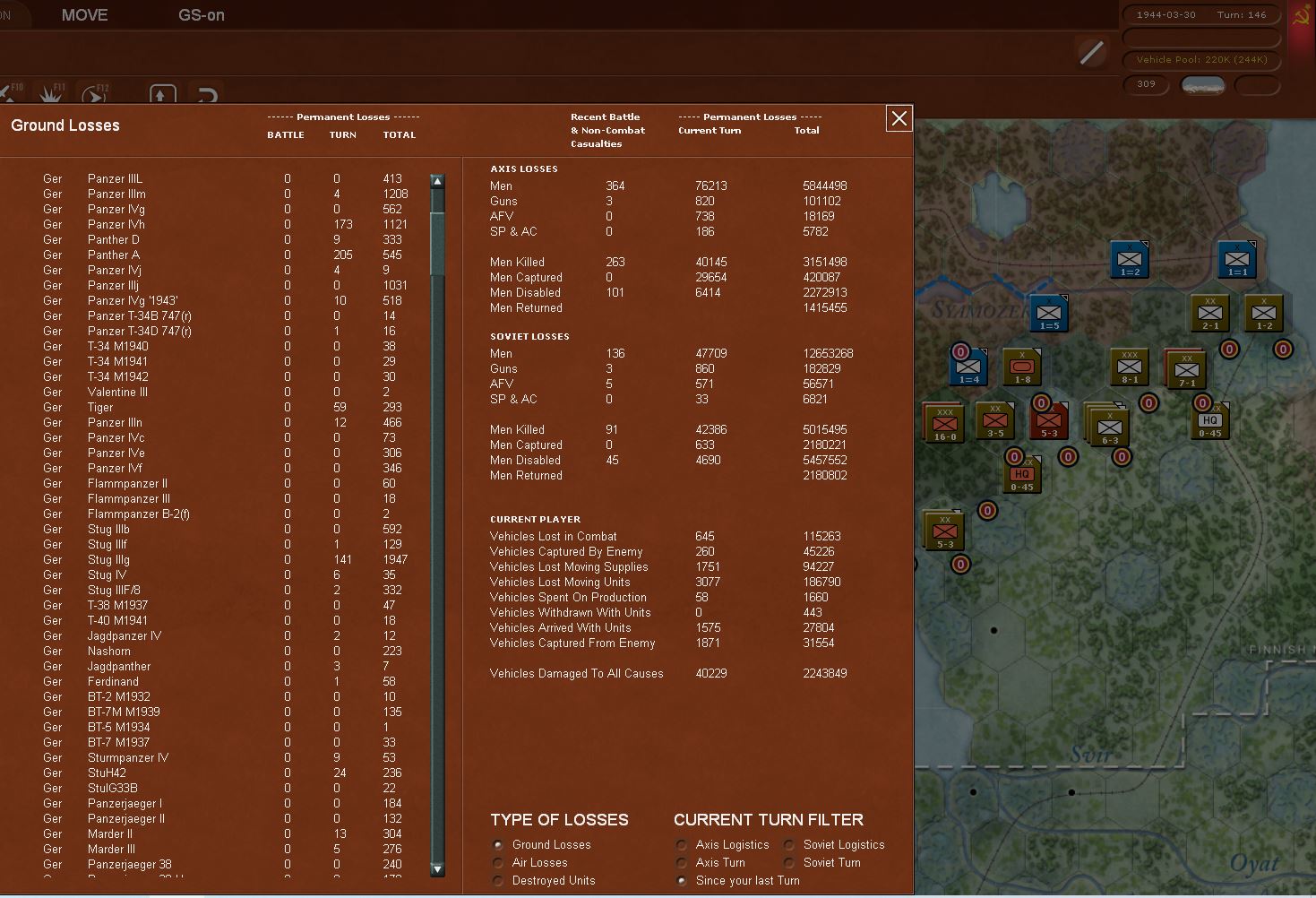Click the 1944-03-30 Turn 146 date display

point(1201,15)
